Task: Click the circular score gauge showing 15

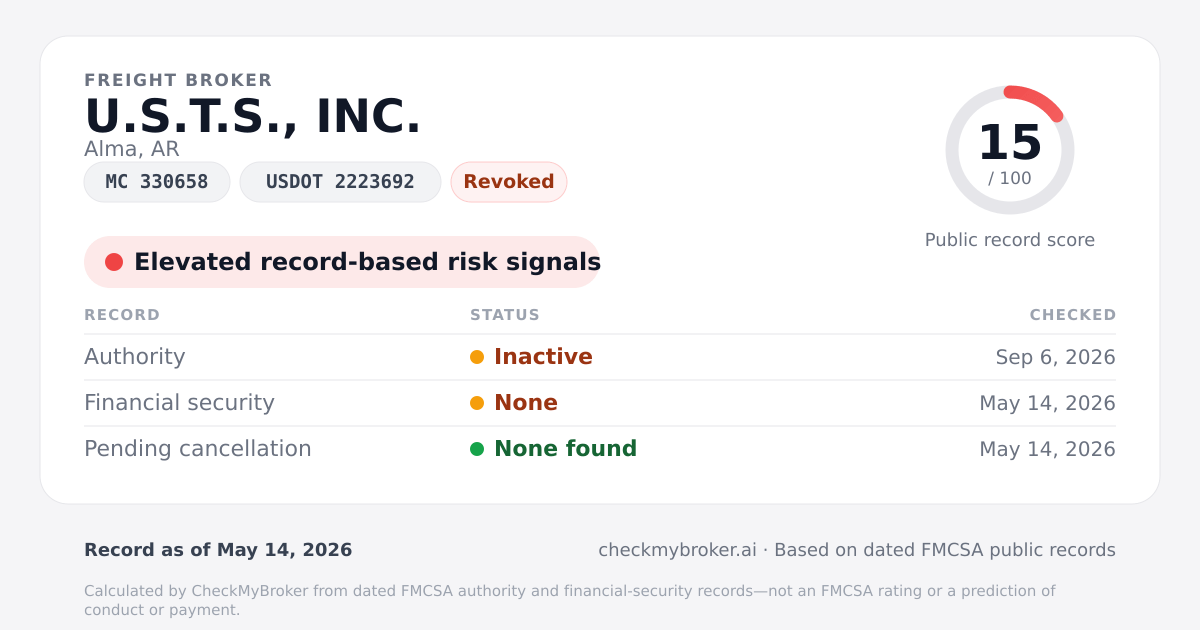Action: [x=1010, y=150]
